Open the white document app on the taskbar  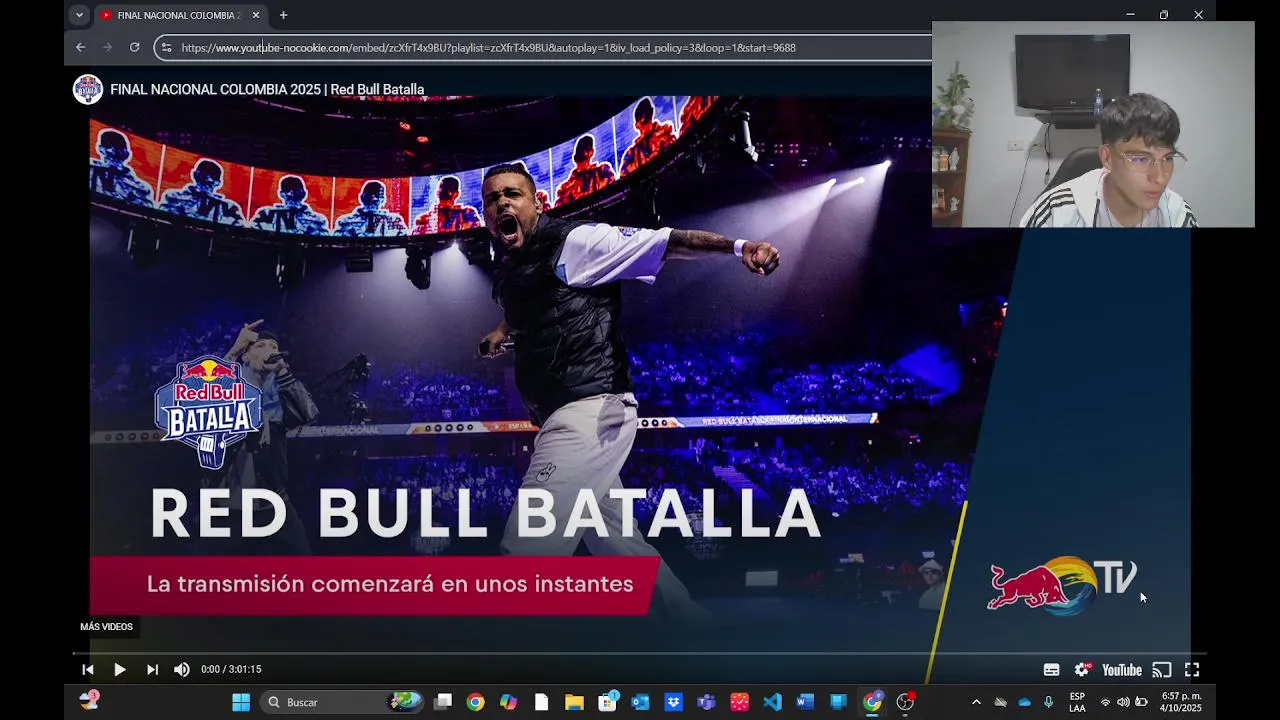pos(541,702)
